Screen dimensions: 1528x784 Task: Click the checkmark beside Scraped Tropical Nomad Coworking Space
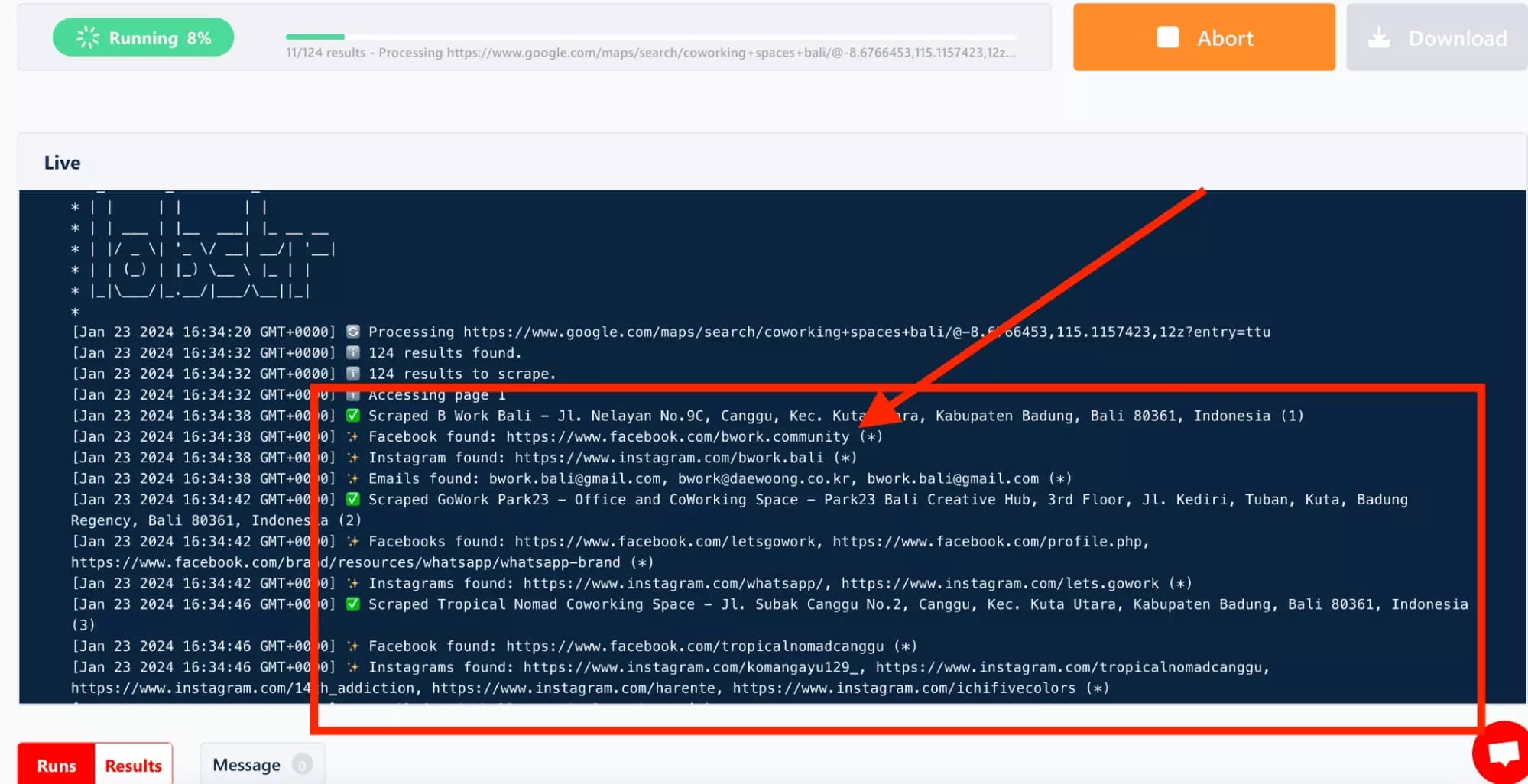click(x=352, y=604)
